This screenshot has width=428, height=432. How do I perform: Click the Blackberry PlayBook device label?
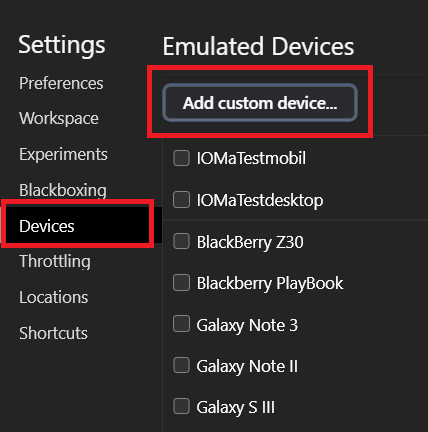(270, 284)
